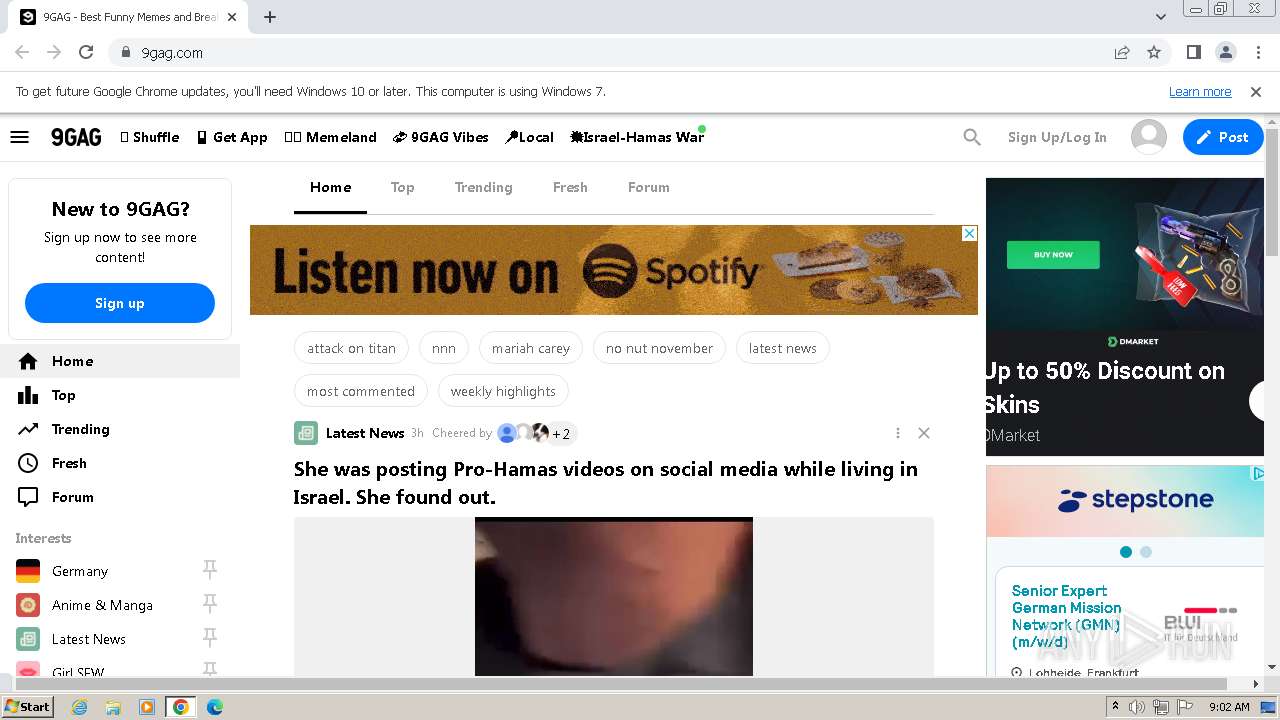Select the attack on titan tag
The height and width of the screenshot is (720, 1280).
351,348
